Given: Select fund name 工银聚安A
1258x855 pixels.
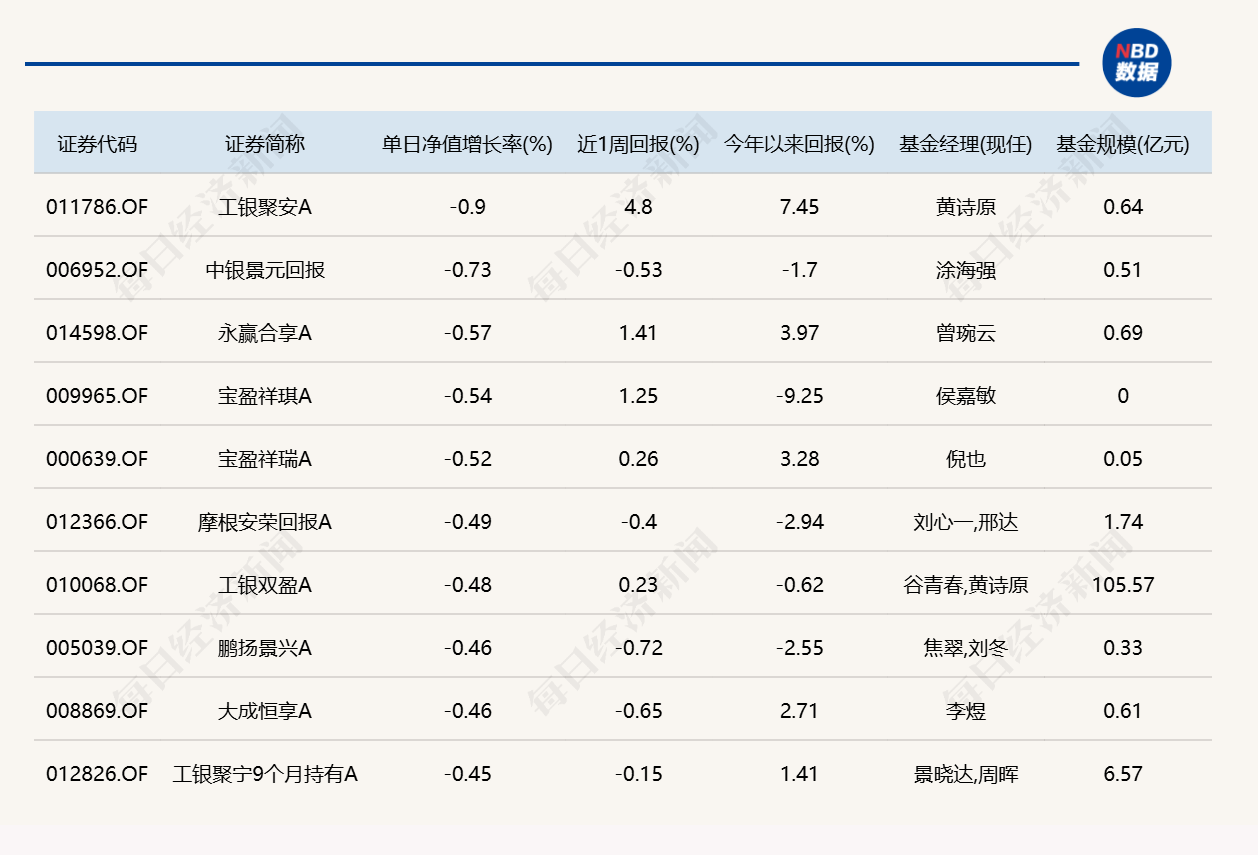Looking at the screenshot, I should [x=265, y=207].
